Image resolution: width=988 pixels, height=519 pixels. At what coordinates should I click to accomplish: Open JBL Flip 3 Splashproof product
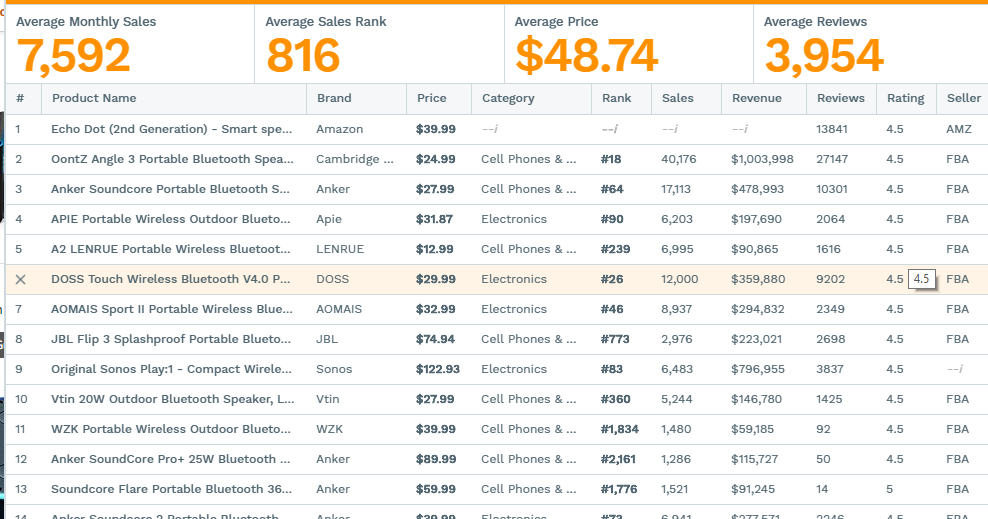point(171,339)
